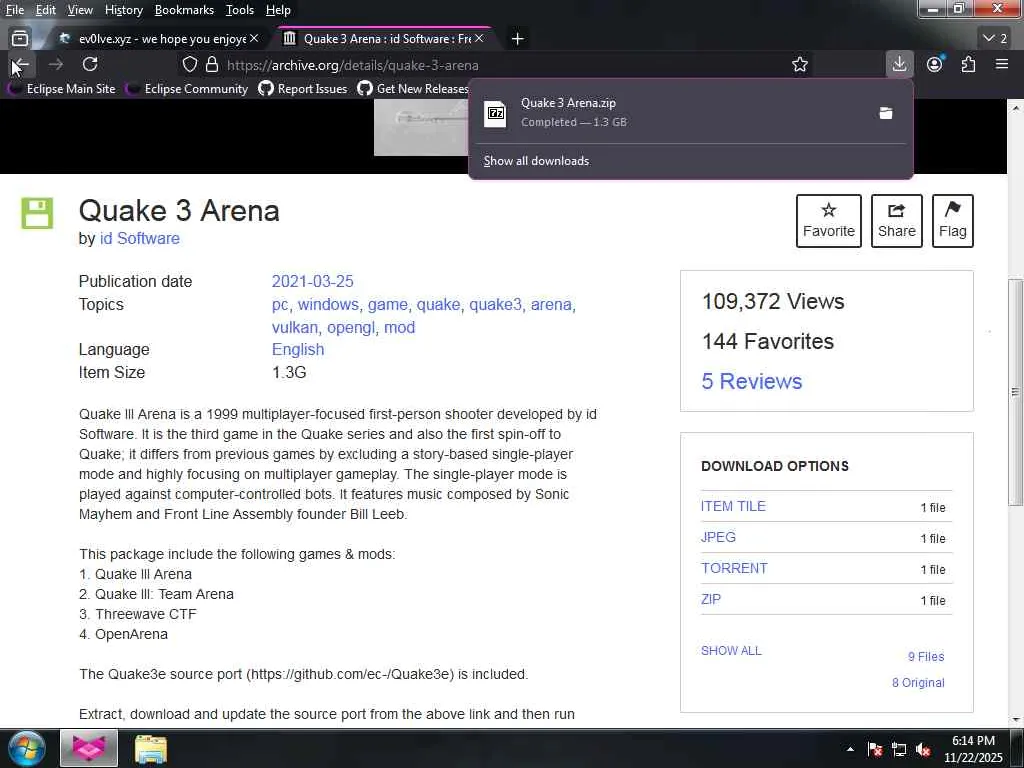The image size is (1024, 768).
Task: Open the 9 Files link
Action: point(926,656)
